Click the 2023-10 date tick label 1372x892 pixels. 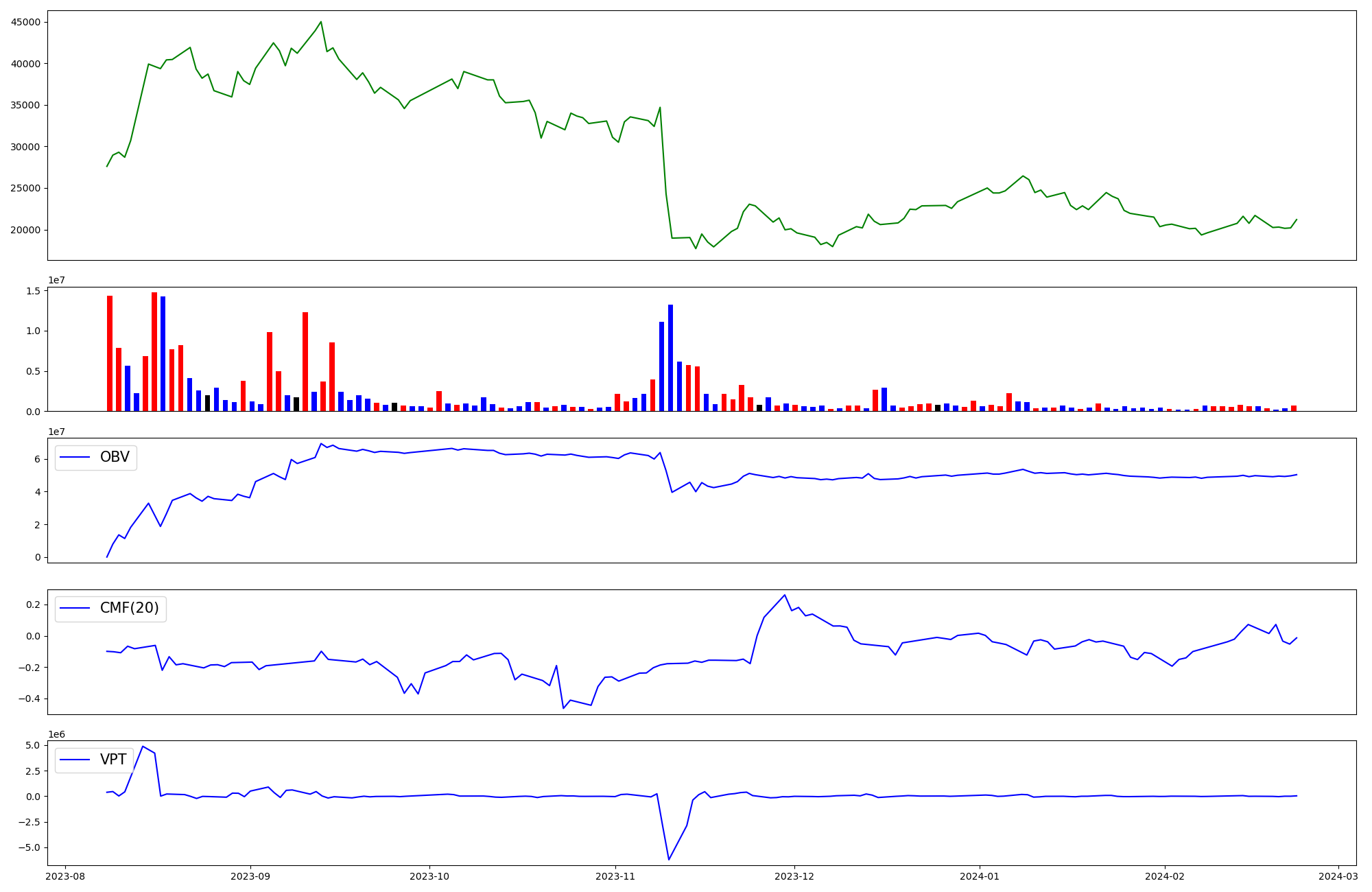tap(429, 876)
